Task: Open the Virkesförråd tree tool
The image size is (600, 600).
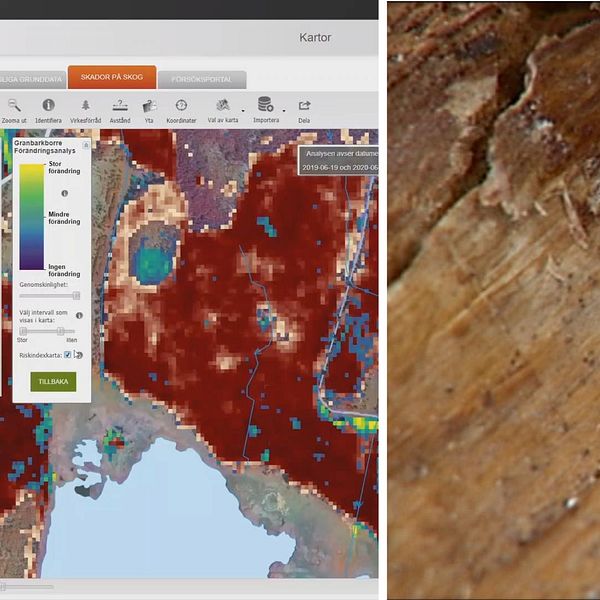Action: point(85,111)
